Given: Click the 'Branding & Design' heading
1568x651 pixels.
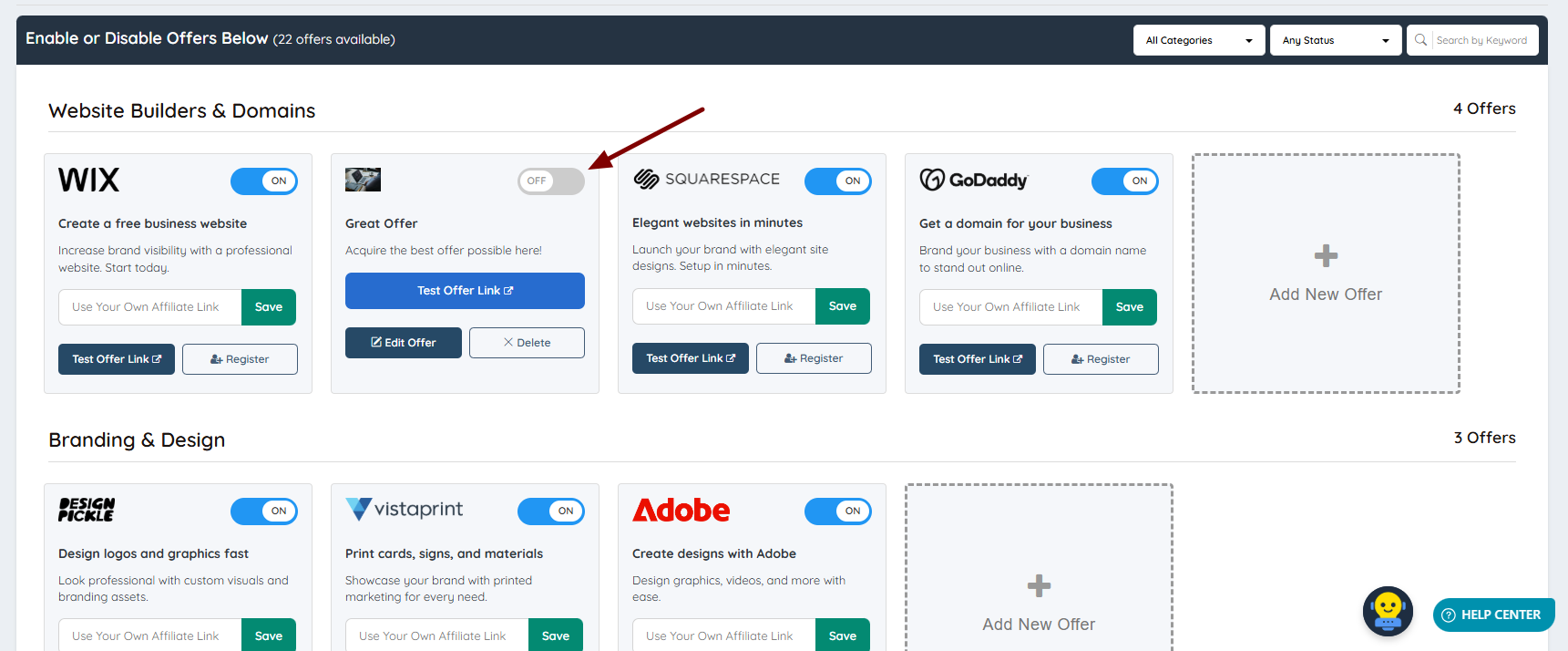Looking at the screenshot, I should [x=137, y=440].
